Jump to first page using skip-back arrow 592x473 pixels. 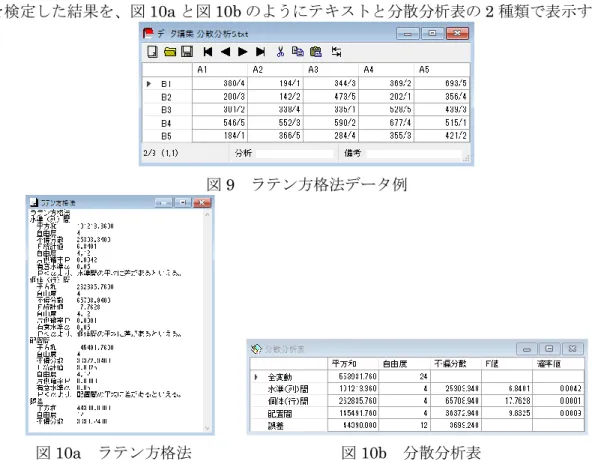[x=208, y=52]
